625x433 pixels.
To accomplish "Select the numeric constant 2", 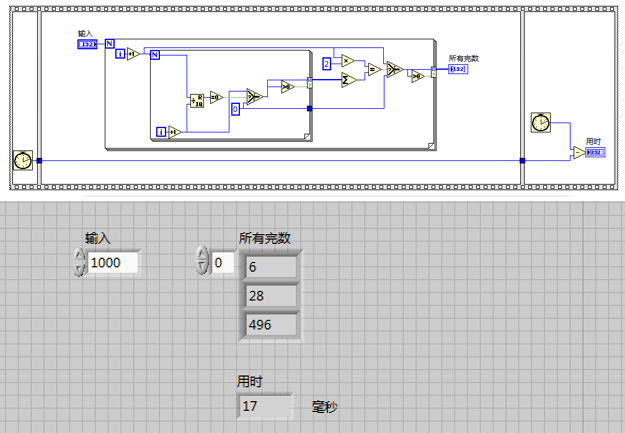I will point(326,64).
